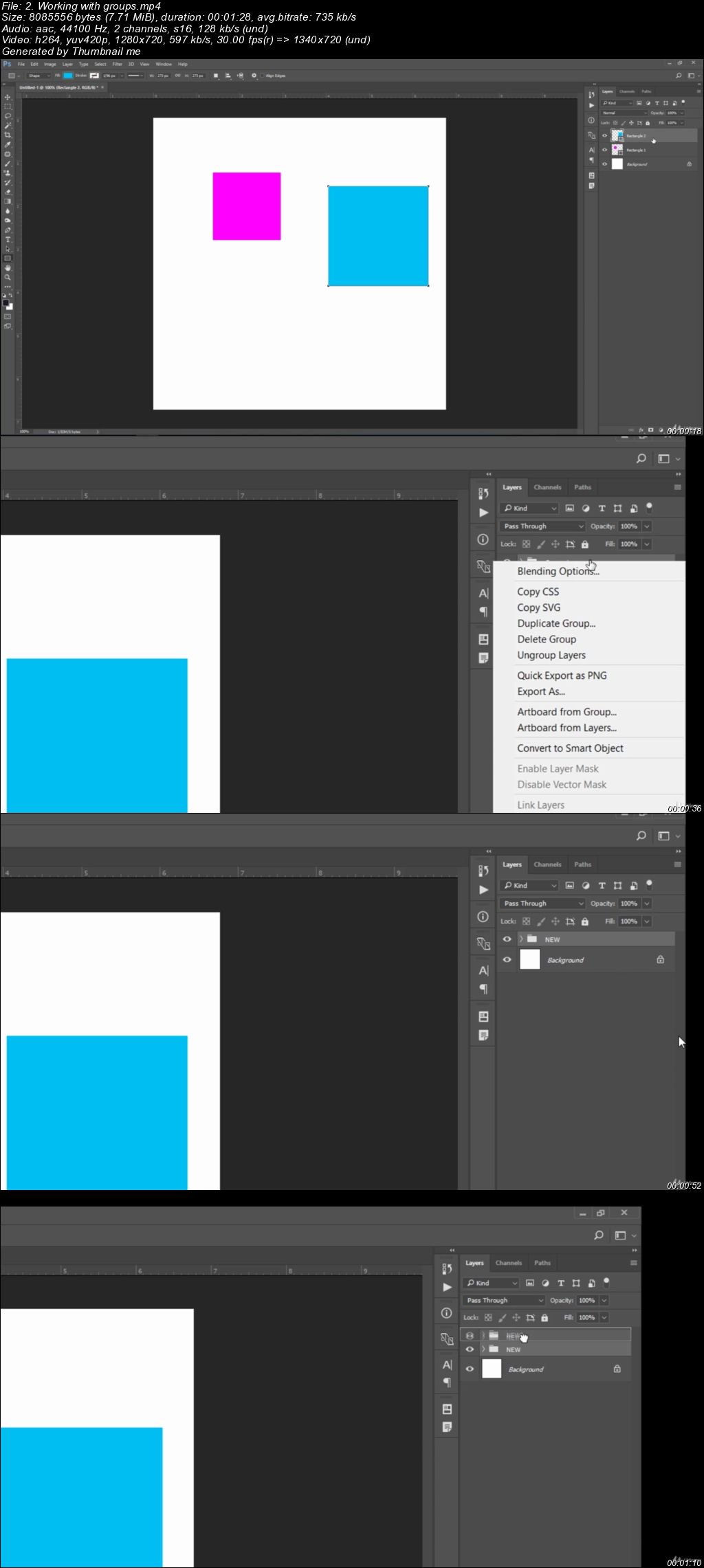Image resolution: width=704 pixels, height=1568 pixels.
Task: Click the Ps logo in the top frame
Action: point(7,64)
